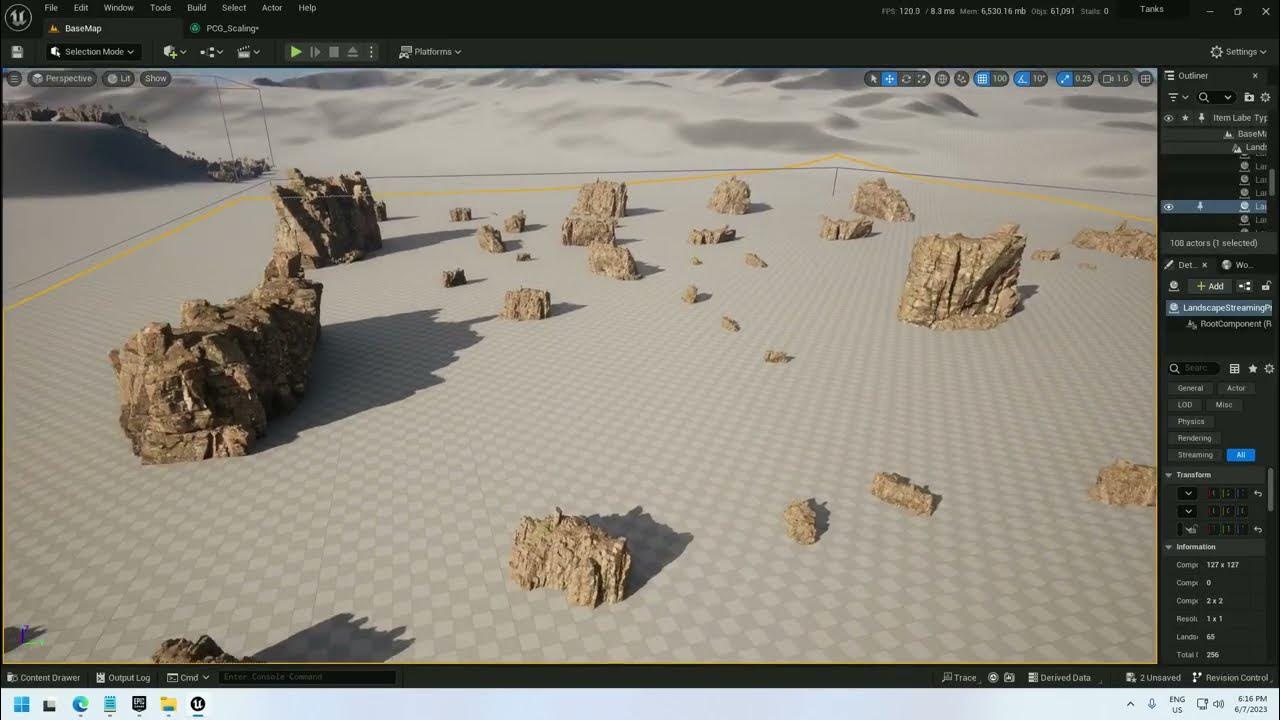Click the visibility column header eye in Outliner
Image resolution: width=1280 pixels, height=720 pixels.
point(1168,118)
